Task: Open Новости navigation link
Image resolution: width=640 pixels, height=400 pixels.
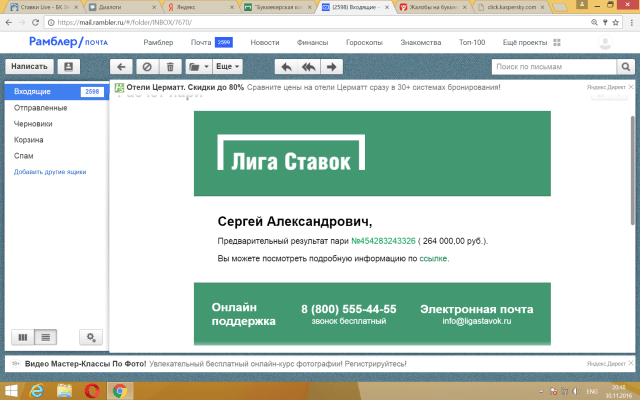Action: click(264, 42)
